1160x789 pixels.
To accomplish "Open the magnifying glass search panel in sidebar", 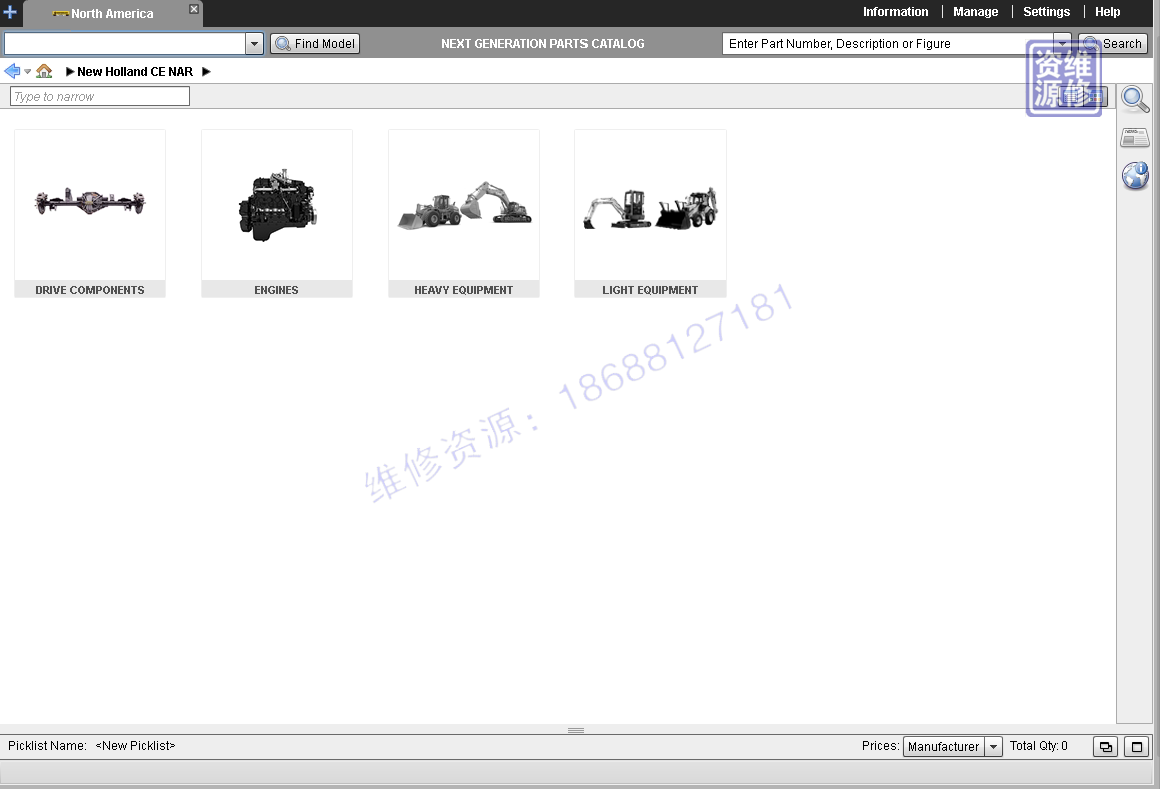I will (x=1135, y=99).
